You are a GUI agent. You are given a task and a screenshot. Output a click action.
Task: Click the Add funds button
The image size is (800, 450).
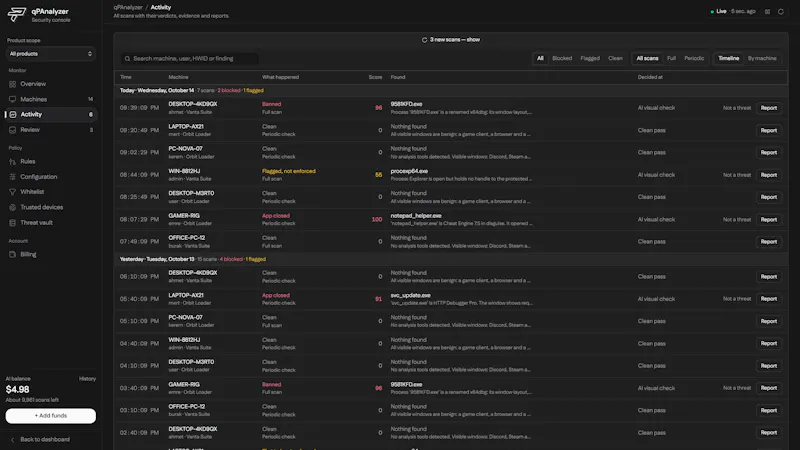coord(51,416)
